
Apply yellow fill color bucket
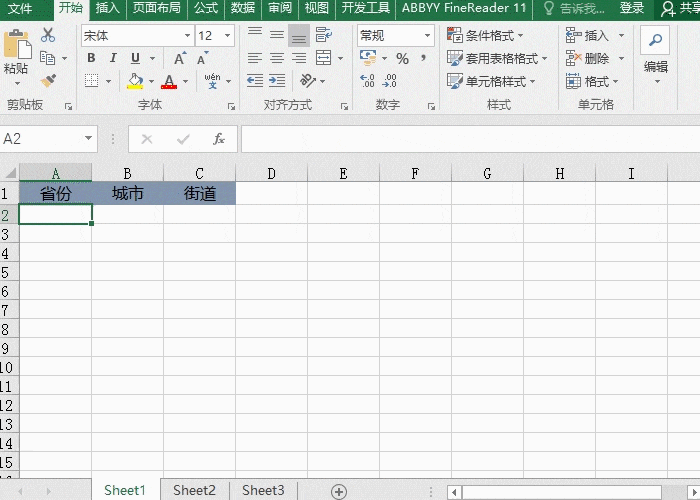pos(135,81)
